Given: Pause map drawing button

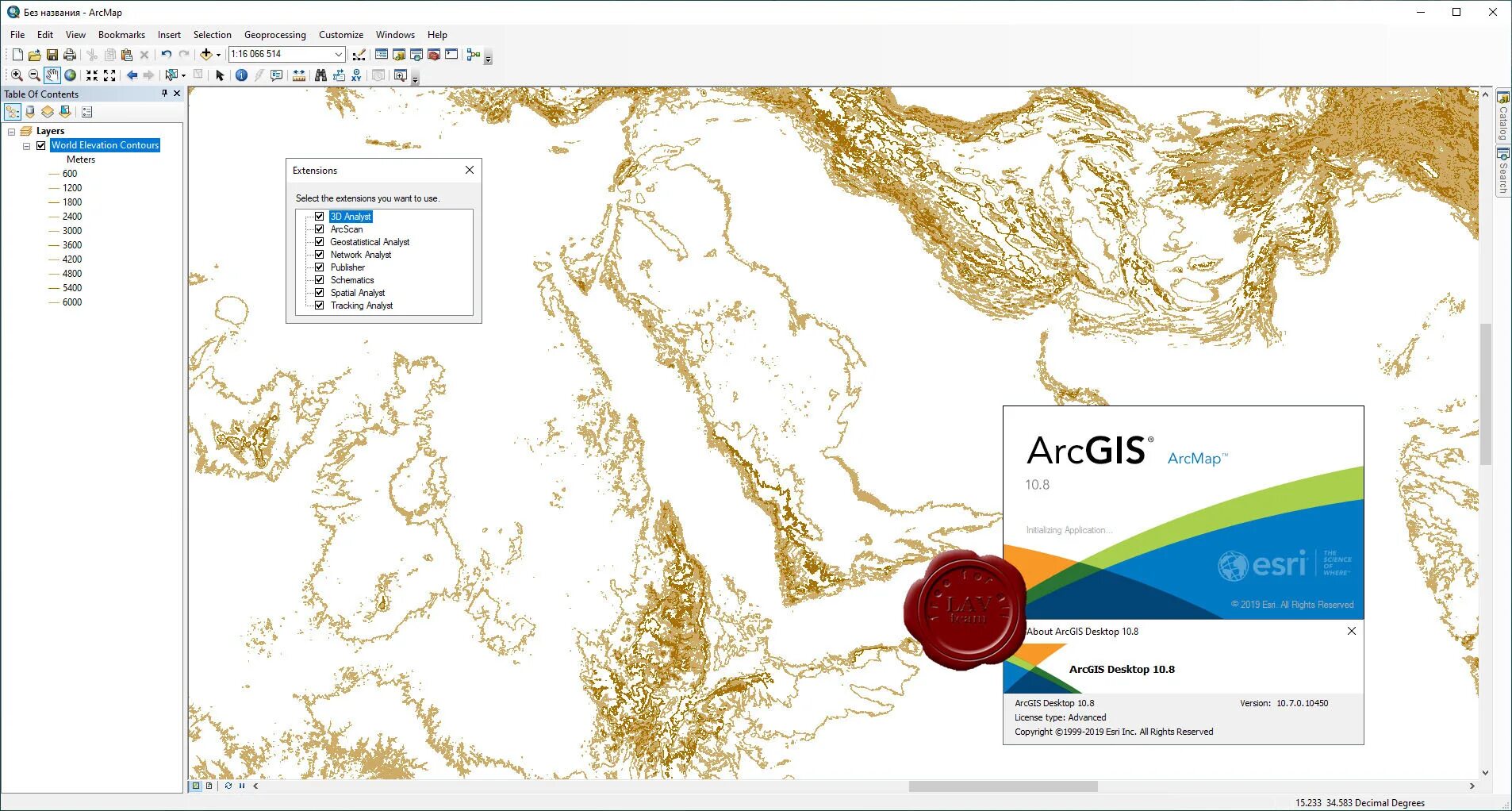Looking at the screenshot, I should tap(242, 786).
